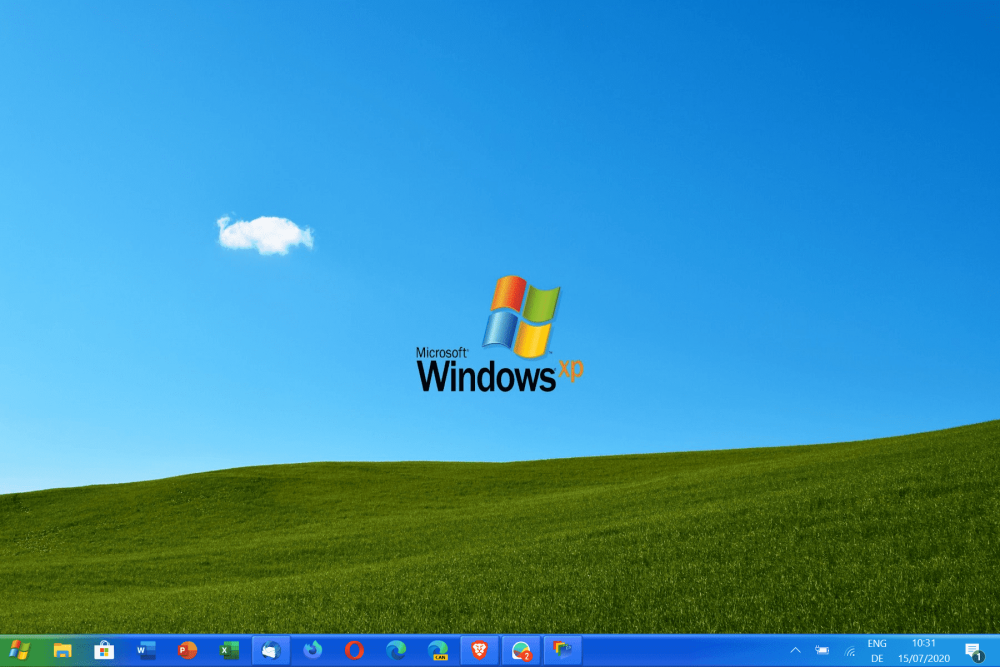The width and height of the screenshot is (1000, 667).
Task: Switch to the Brave browser window
Action: 479,650
